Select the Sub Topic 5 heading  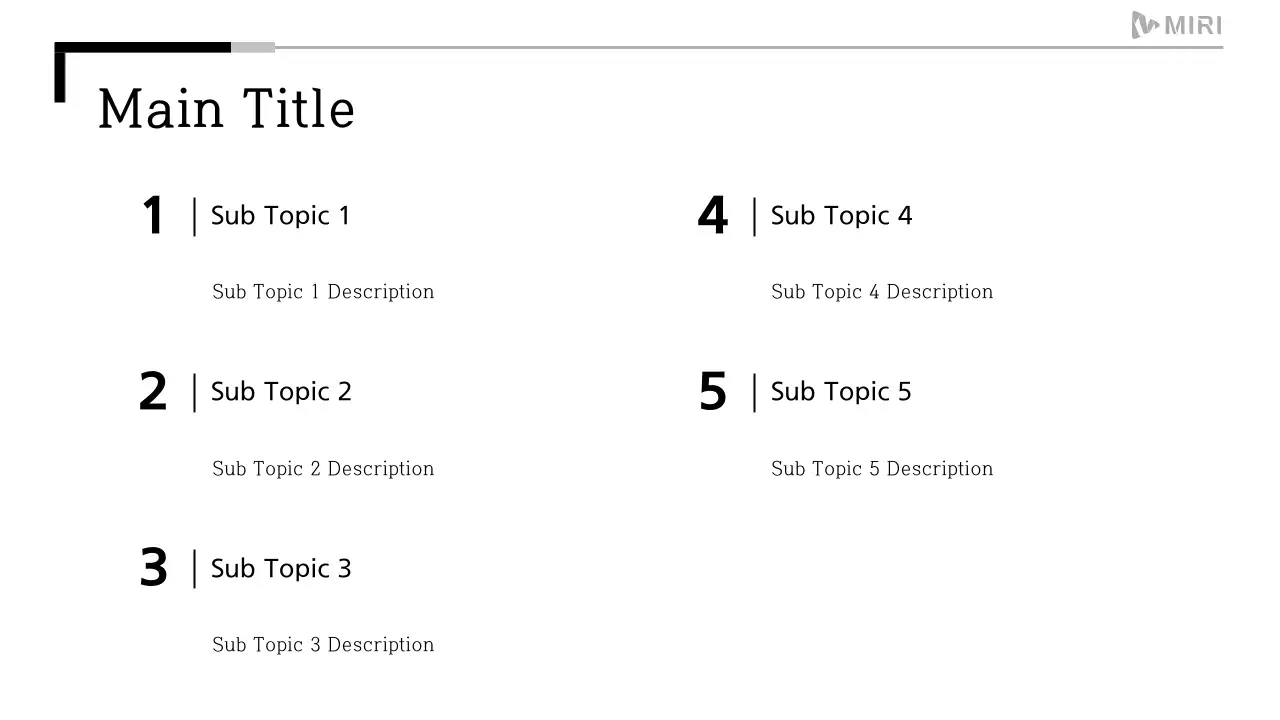tap(841, 392)
